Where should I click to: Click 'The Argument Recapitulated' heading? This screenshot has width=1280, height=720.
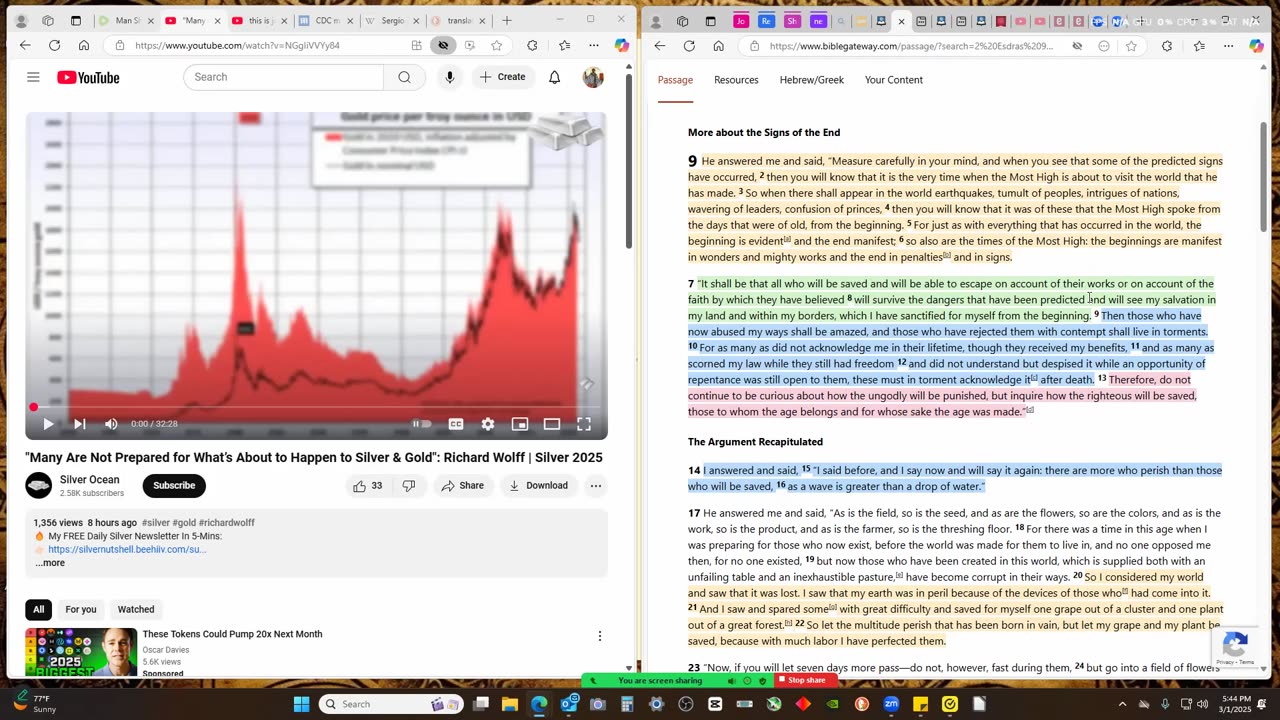(x=755, y=442)
